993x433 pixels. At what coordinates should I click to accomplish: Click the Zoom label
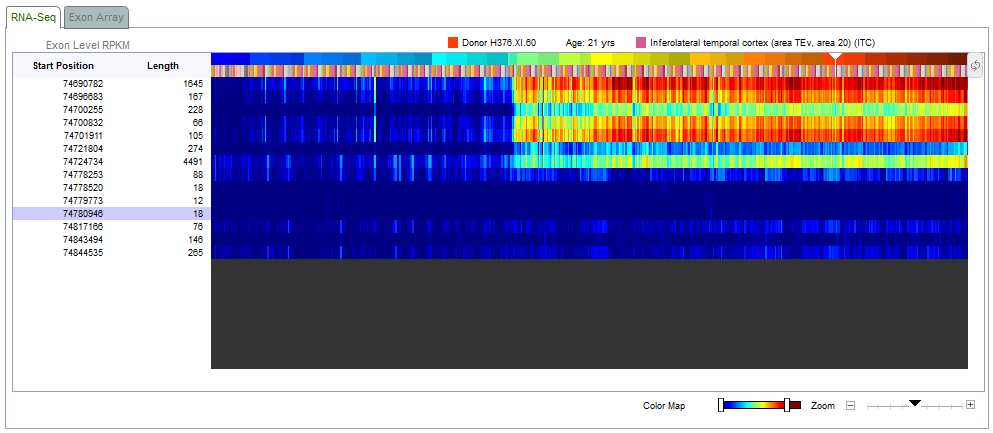click(x=823, y=406)
